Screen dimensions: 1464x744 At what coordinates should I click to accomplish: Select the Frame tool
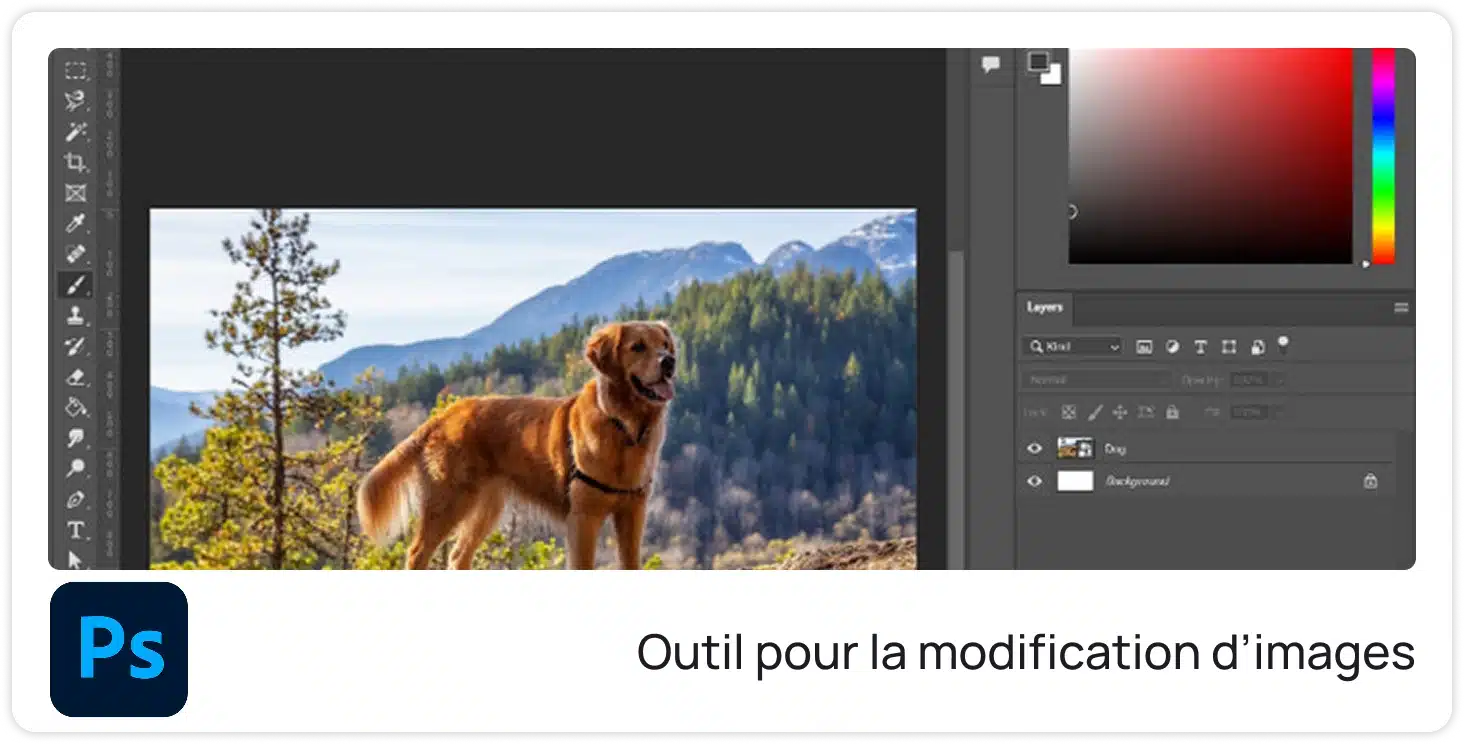coord(76,193)
